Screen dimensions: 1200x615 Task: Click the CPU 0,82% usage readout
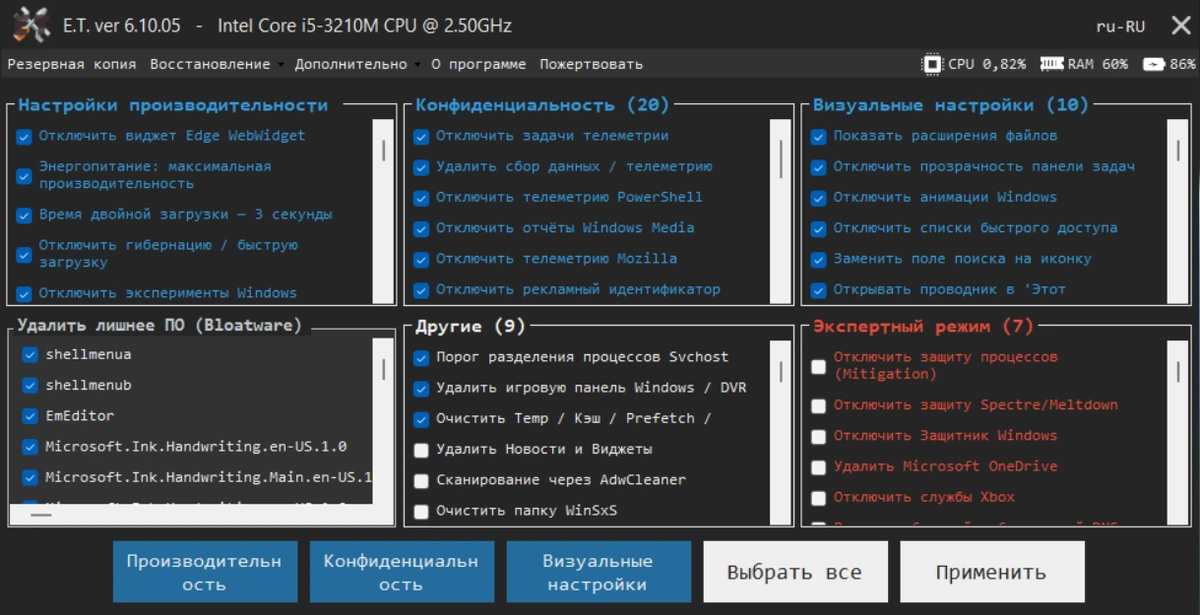coord(987,64)
